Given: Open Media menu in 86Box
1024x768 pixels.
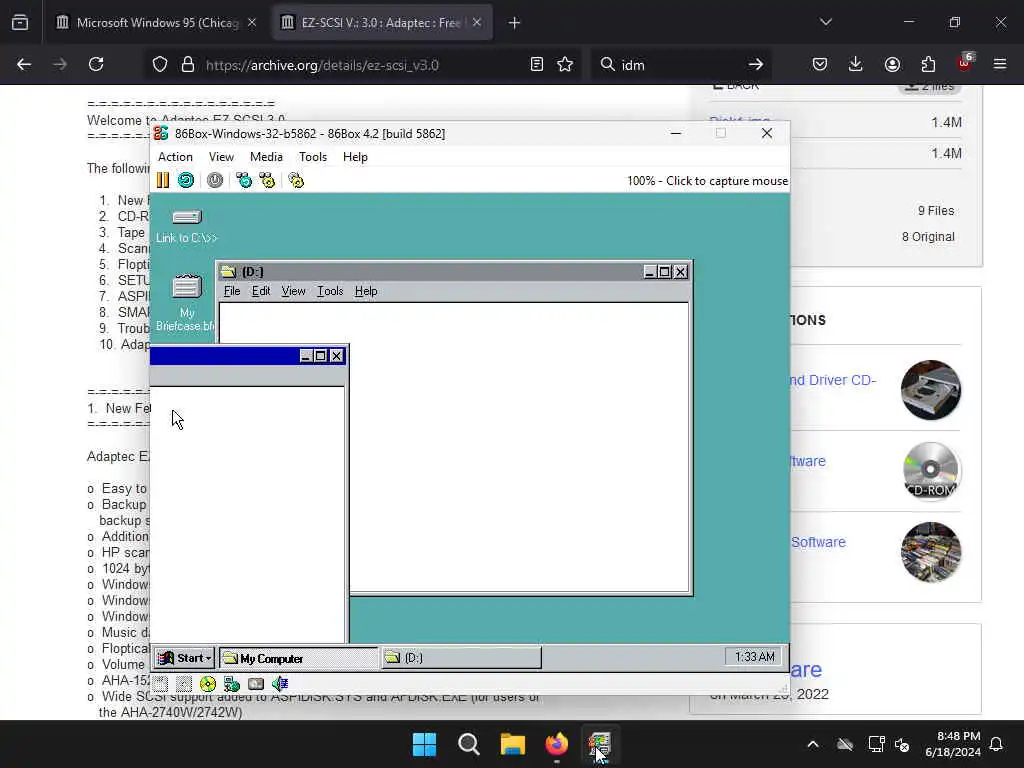Looking at the screenshot, I should [x=266, y=157].
